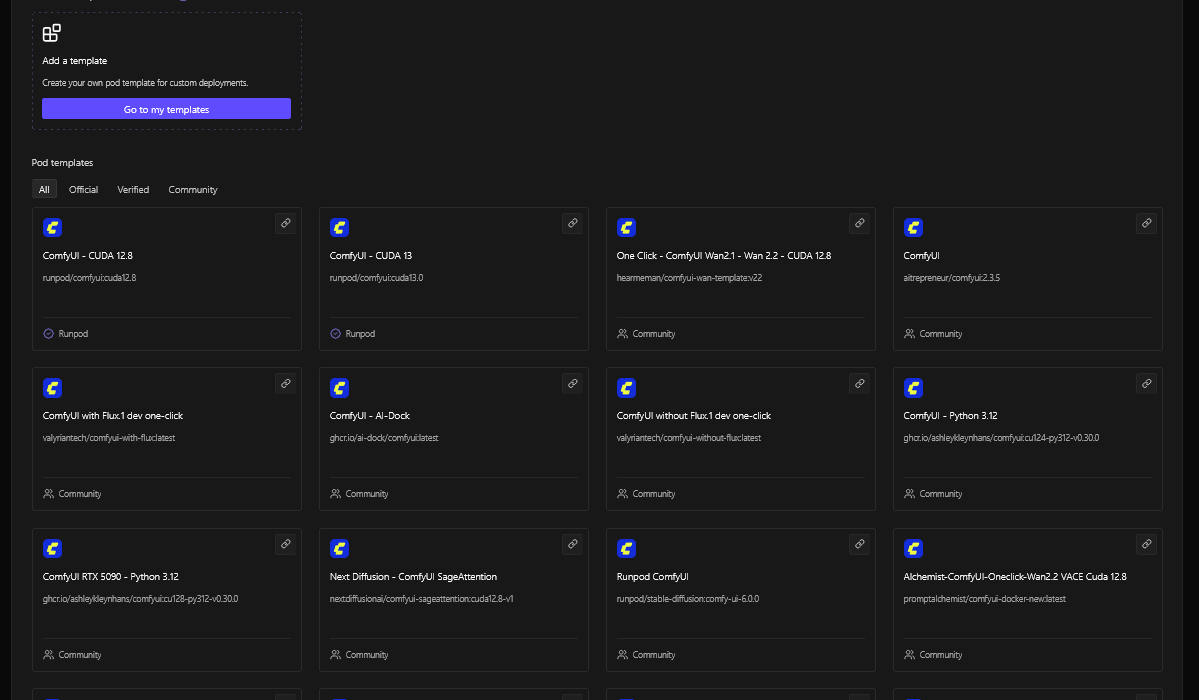Viewport: 1199px width, 700px height.
Task: Copy link for aitrepreneur ComfyUI template
Action: 1146,223
